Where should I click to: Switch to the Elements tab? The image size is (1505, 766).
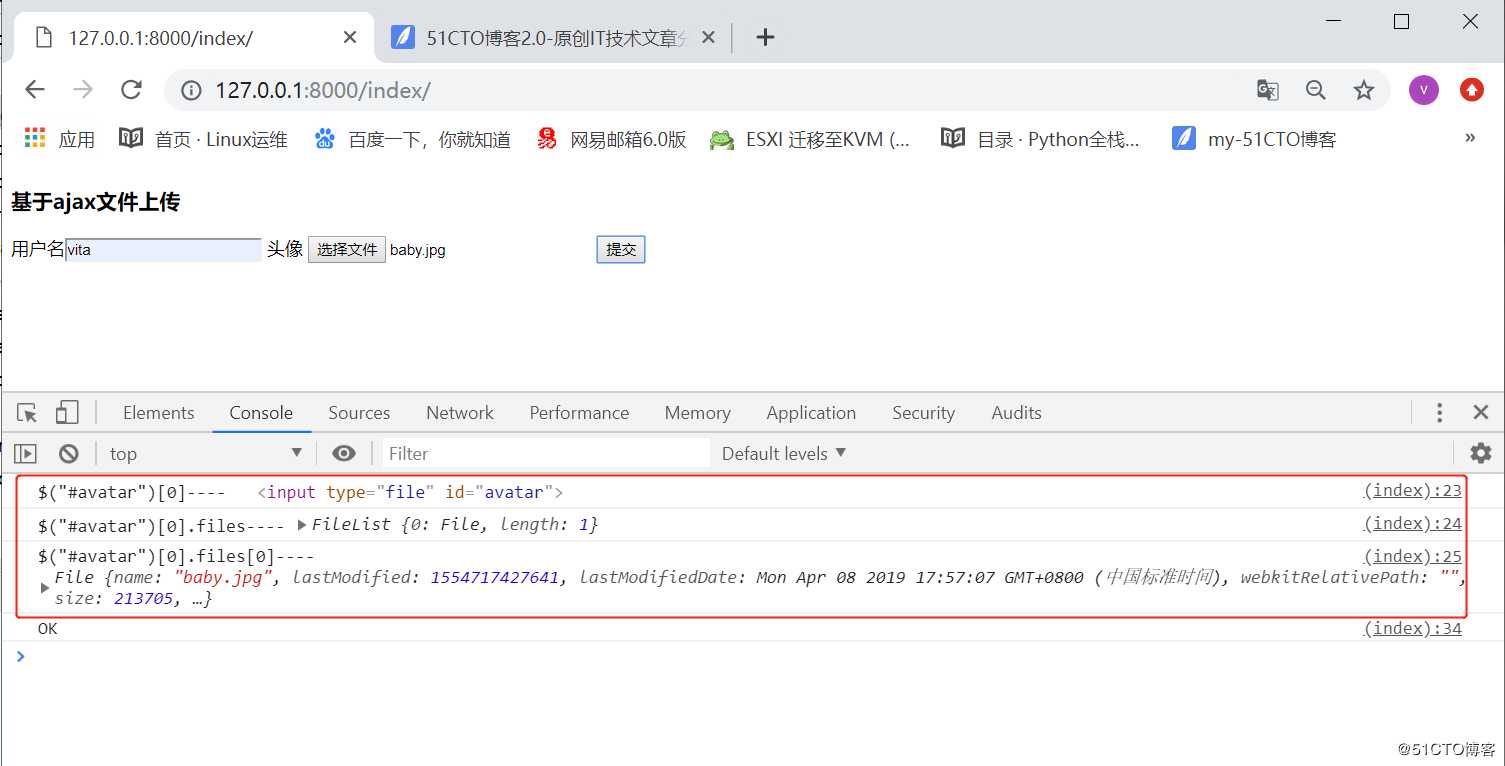158,413
